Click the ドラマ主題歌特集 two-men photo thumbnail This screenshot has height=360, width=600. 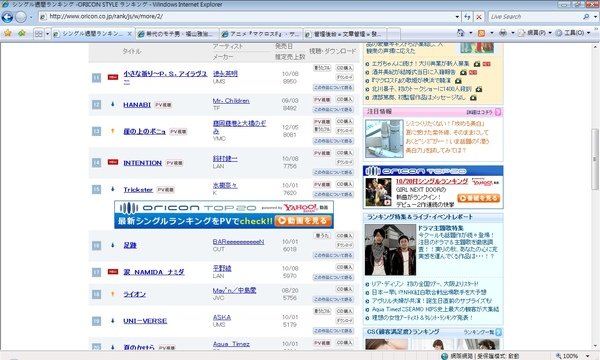(x=390, y=250)
